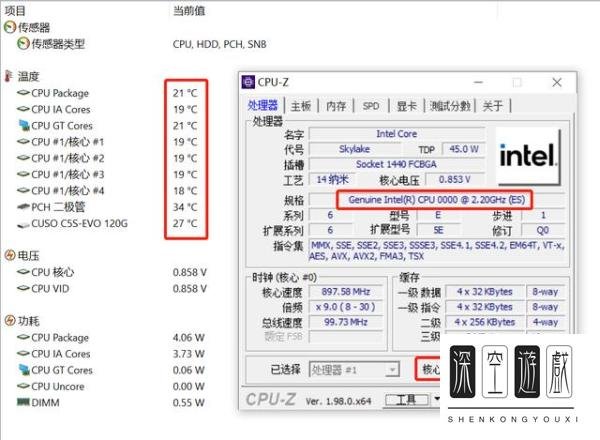Click the icon beside CPU 核心 voltage
The width and height of the screenshot is (600, 440).
23,272
